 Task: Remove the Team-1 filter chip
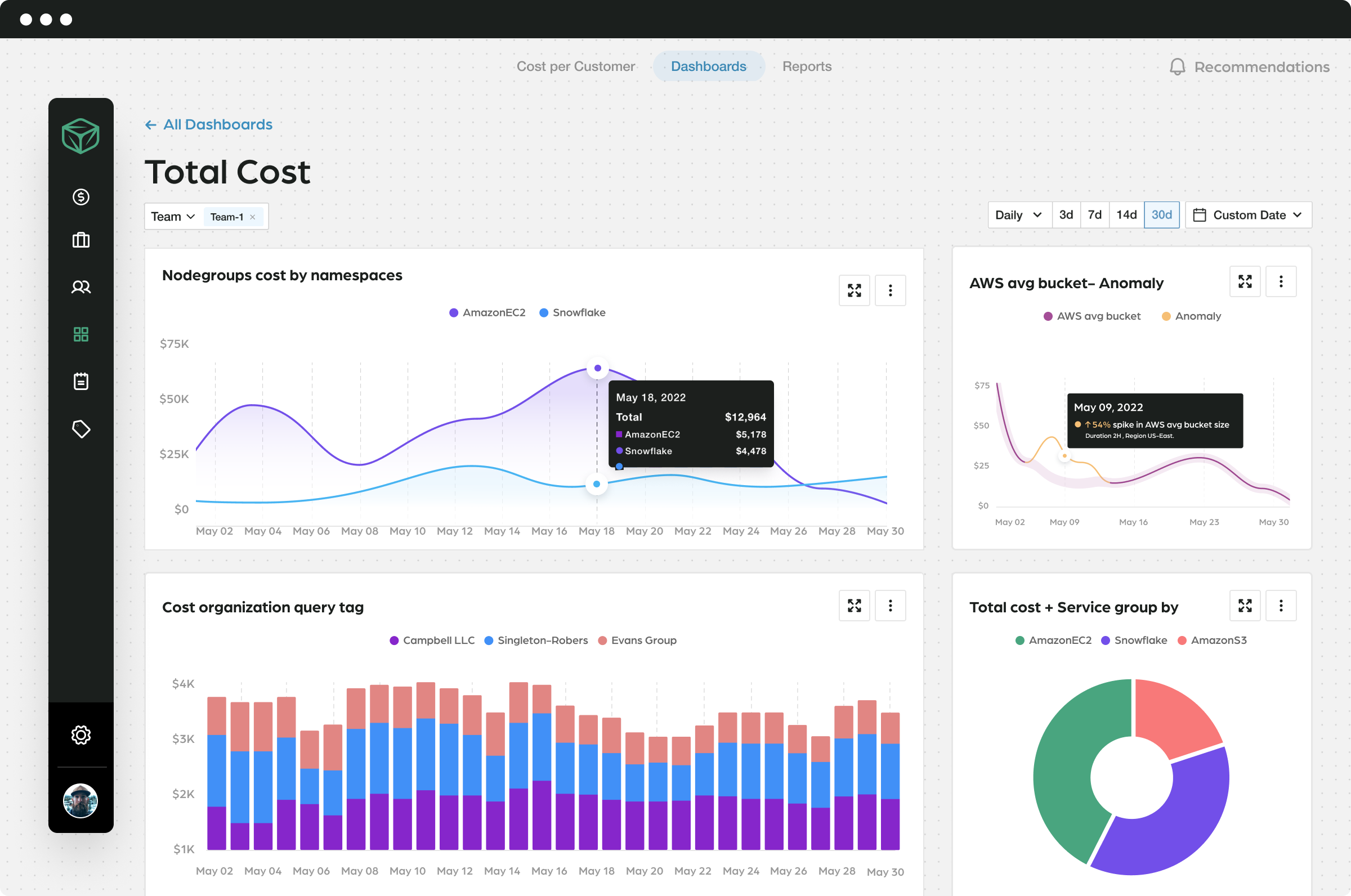(x=253, y=217)
